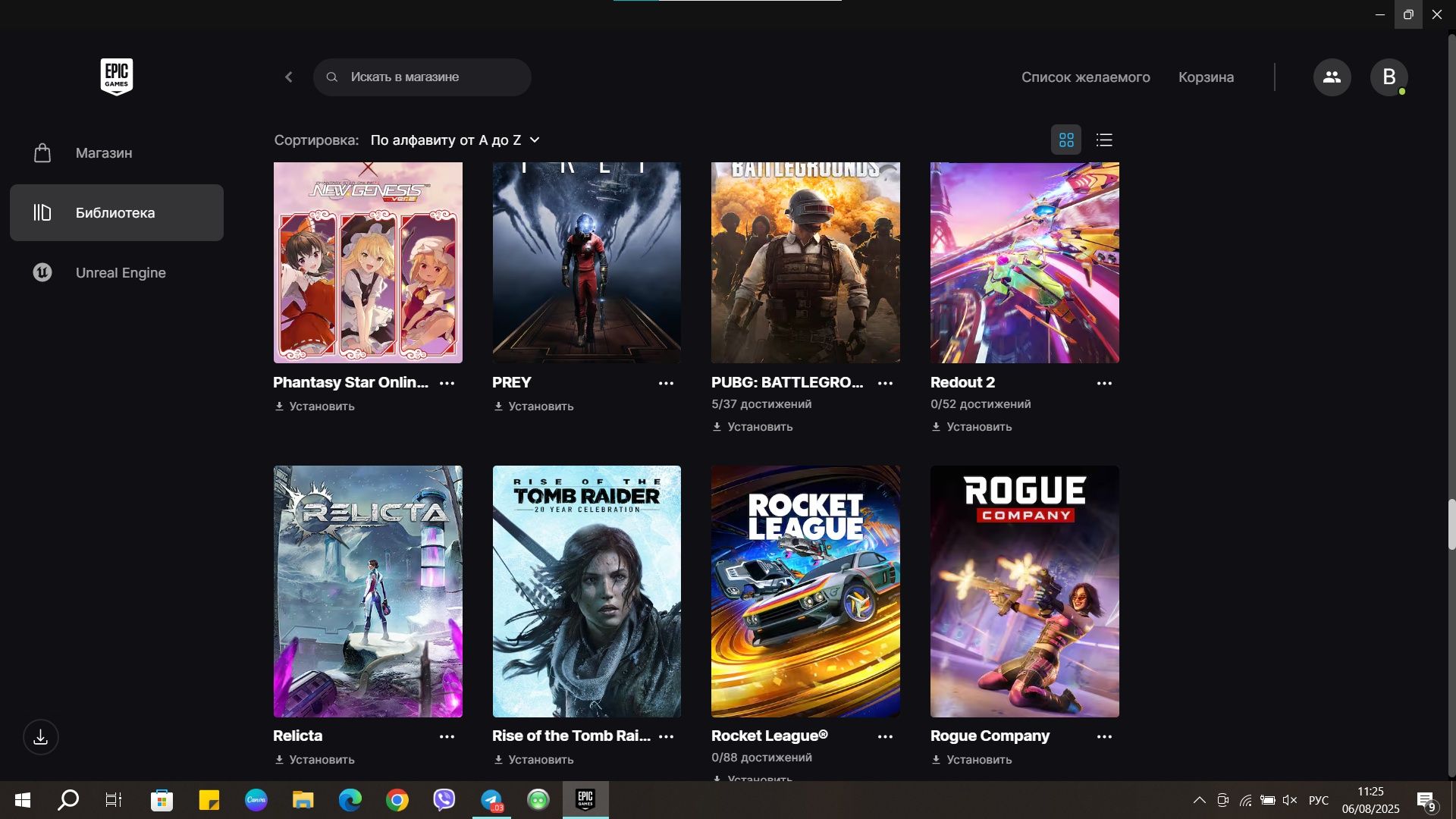Install Phantasy Star Online via Установить

[315, 406]
